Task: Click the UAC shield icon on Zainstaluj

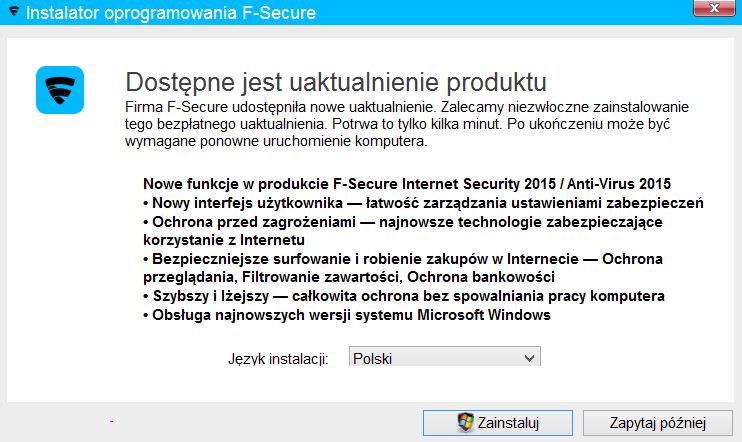Action: [x=465, y=422]
